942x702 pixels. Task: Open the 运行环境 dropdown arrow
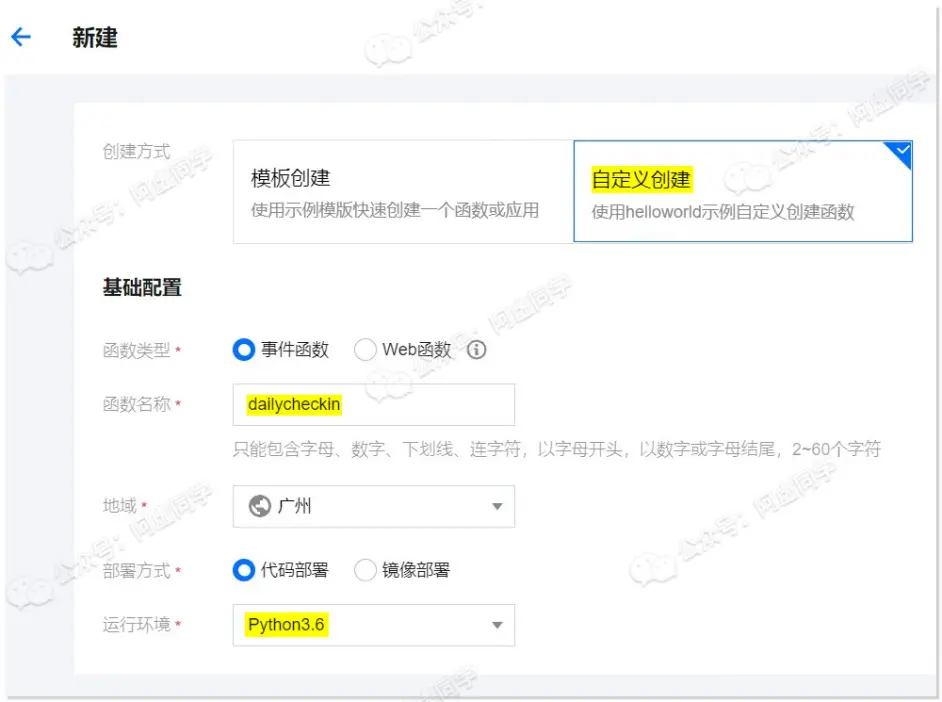[x=497, y=625]
